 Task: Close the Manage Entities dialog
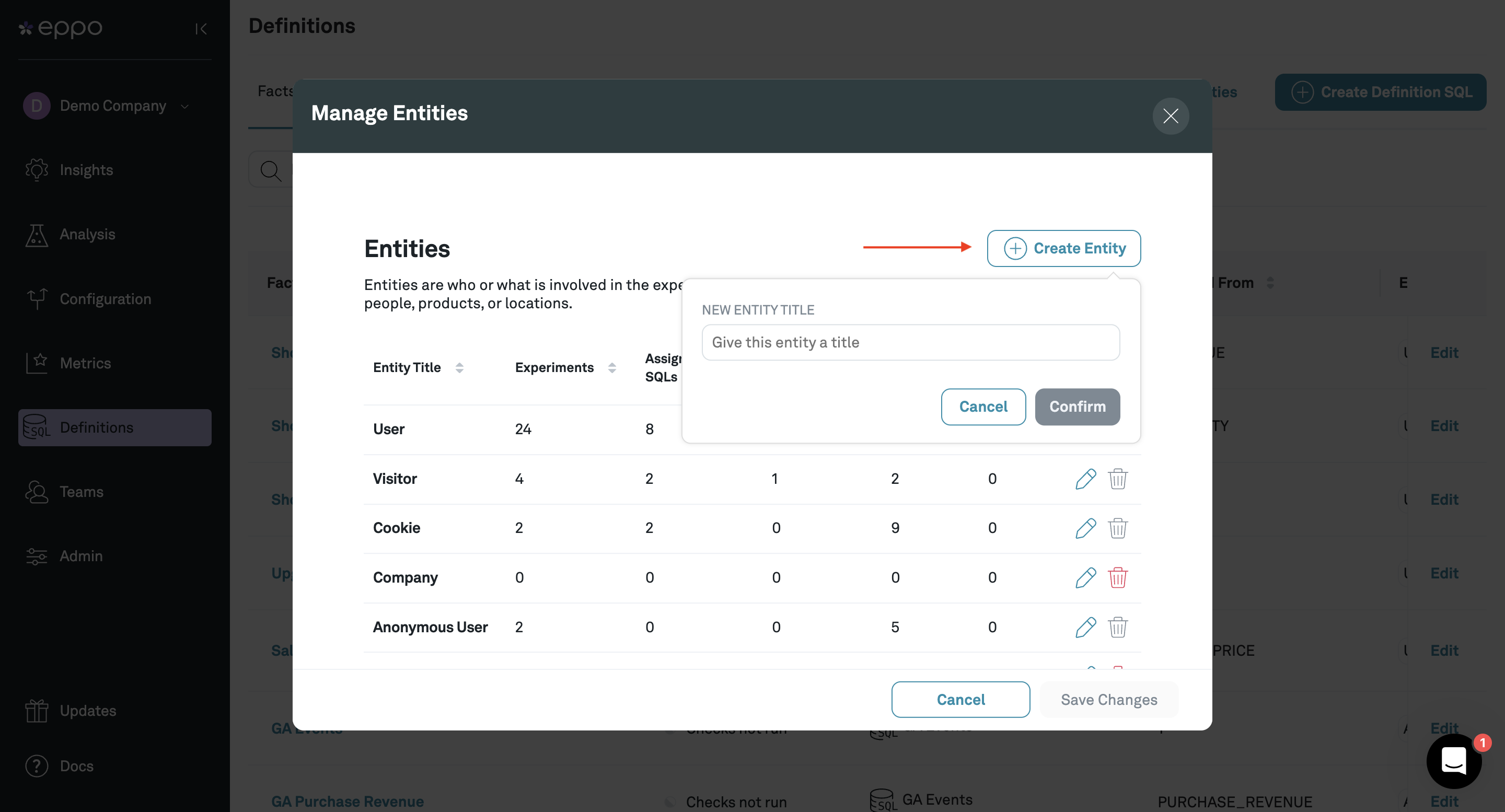tap(1170, 115)
